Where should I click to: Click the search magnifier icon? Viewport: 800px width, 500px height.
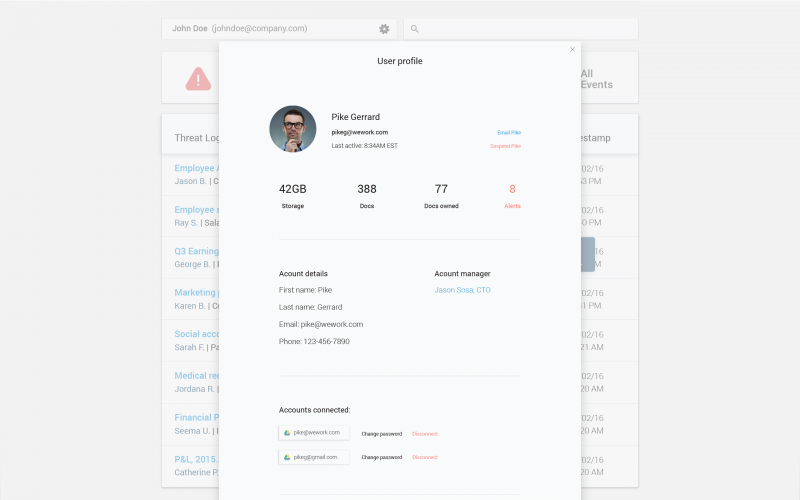point(415,29)
